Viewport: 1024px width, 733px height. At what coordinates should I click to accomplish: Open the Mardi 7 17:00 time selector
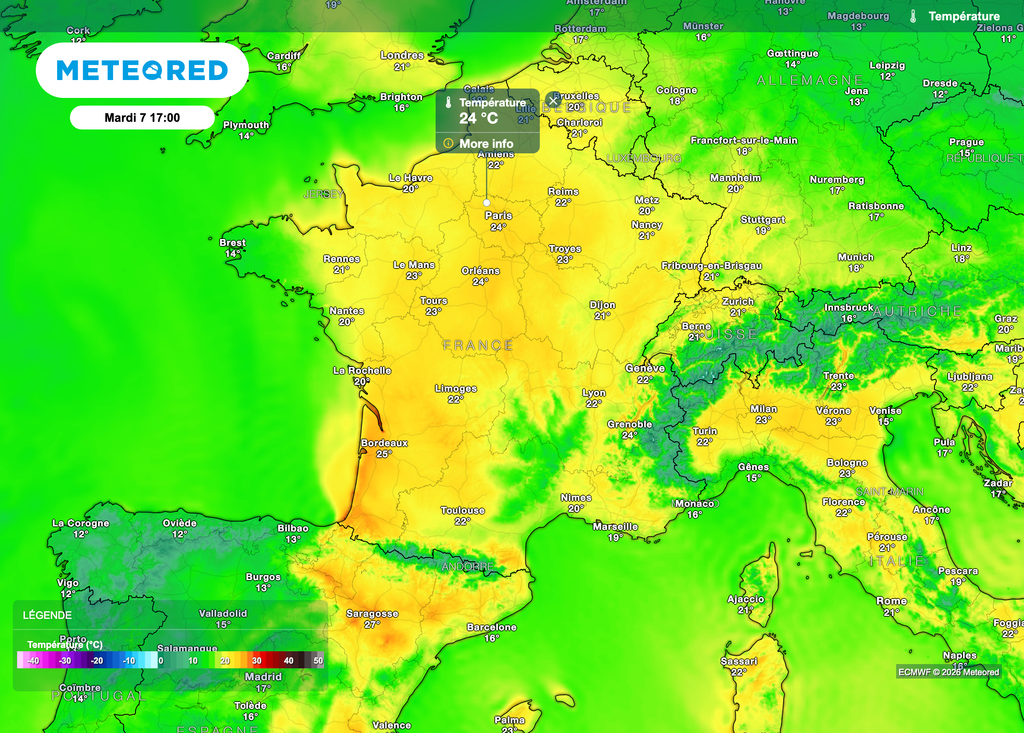(142, 117)
